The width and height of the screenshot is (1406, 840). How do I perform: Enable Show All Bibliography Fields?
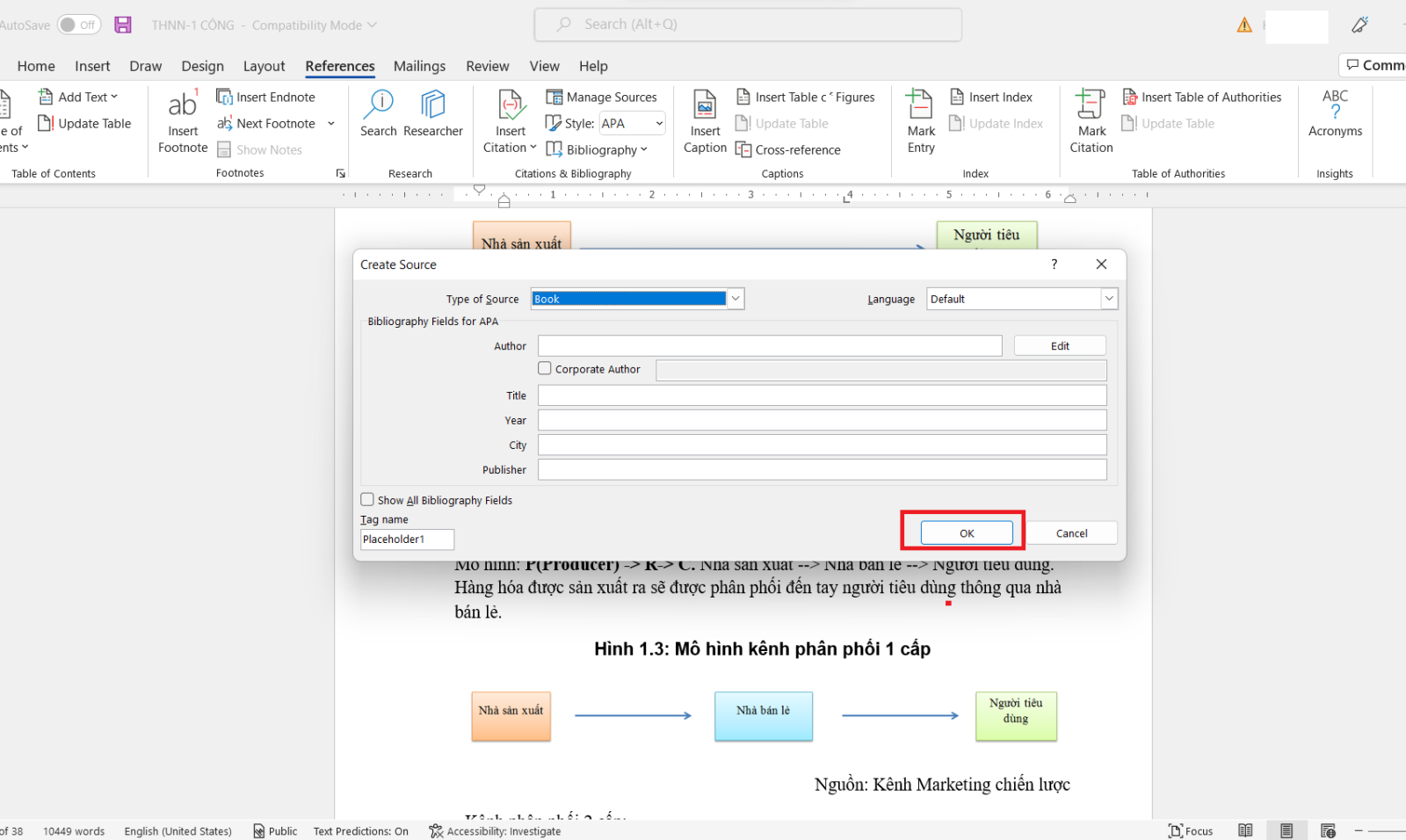367,499
